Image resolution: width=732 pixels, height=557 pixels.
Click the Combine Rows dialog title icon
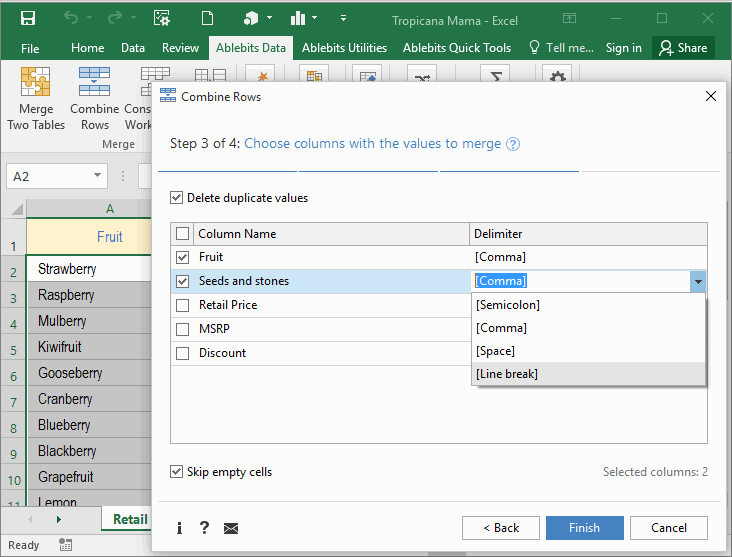[168, 95]
